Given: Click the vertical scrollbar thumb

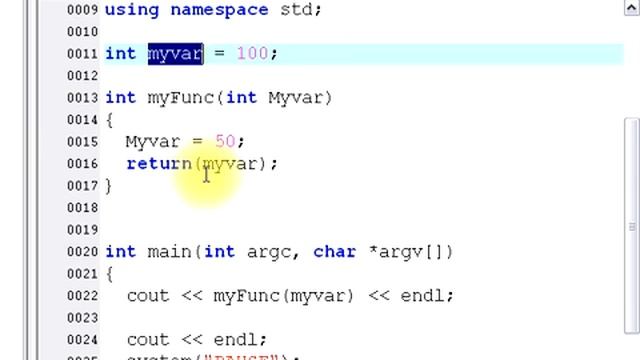Looking at the screenshot, I should click(x=632, y=227).
